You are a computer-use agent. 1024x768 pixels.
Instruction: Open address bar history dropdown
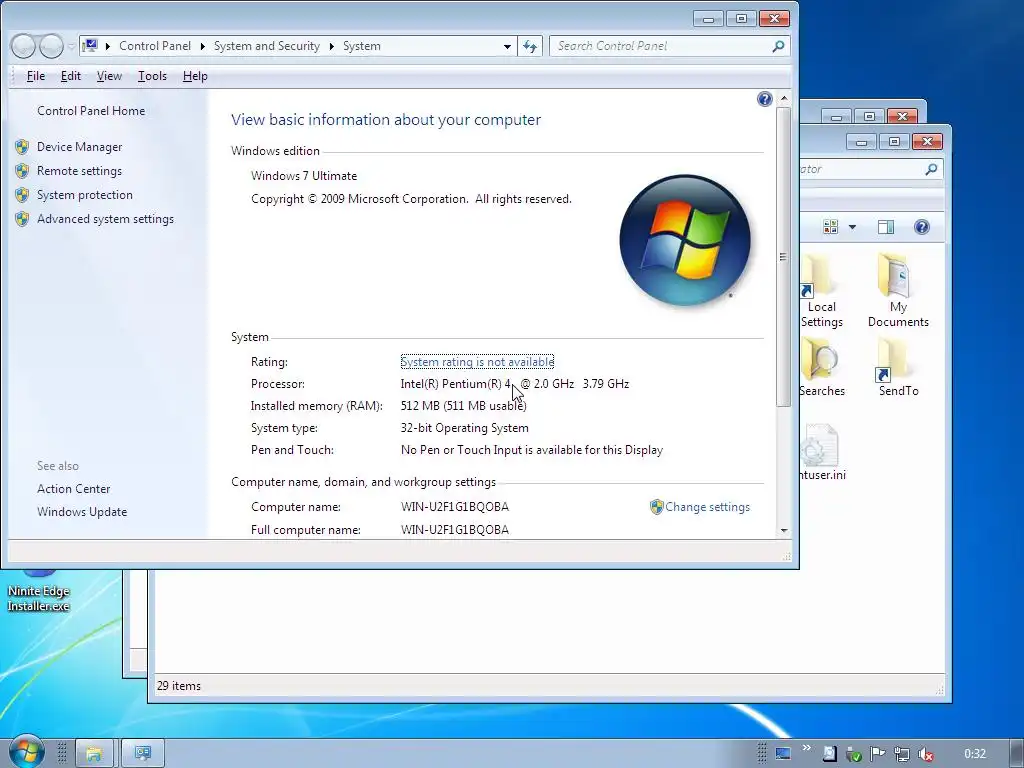click(507, 46)
